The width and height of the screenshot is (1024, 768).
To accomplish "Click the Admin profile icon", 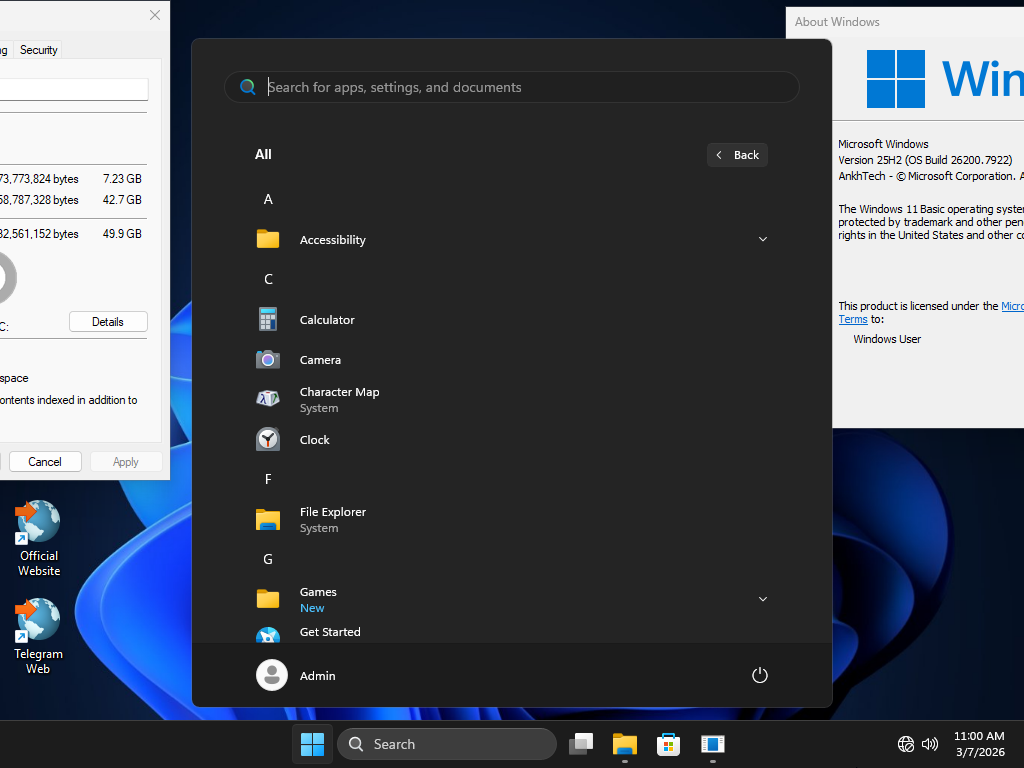I will tap(271, 675).
